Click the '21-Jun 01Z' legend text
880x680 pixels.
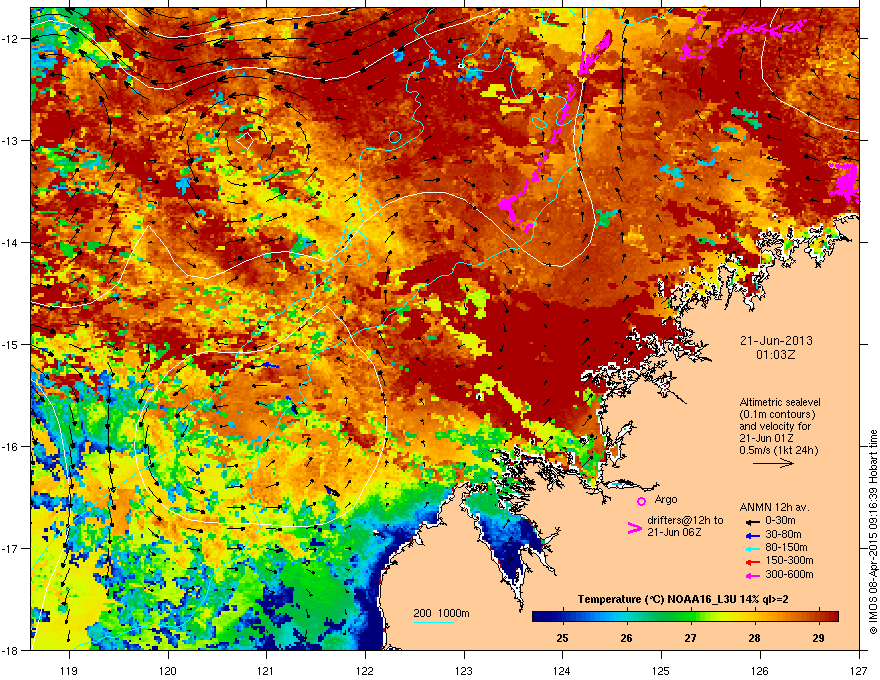coord(766,438)
